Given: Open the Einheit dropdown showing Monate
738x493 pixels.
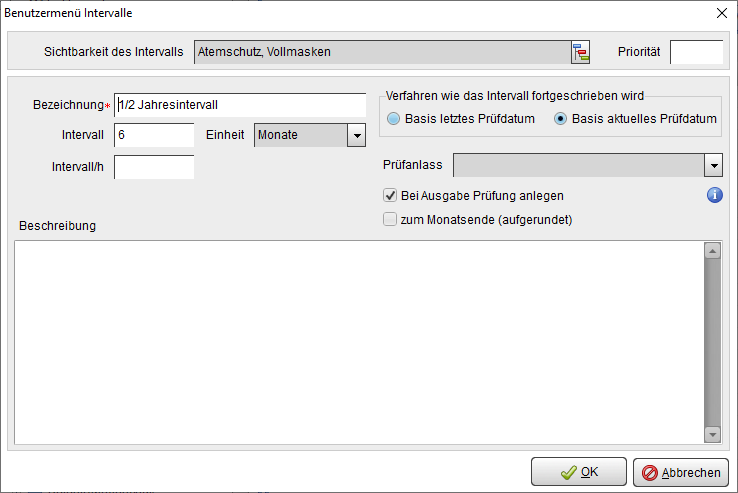Looking at the screenshot, I should (355, 135).
